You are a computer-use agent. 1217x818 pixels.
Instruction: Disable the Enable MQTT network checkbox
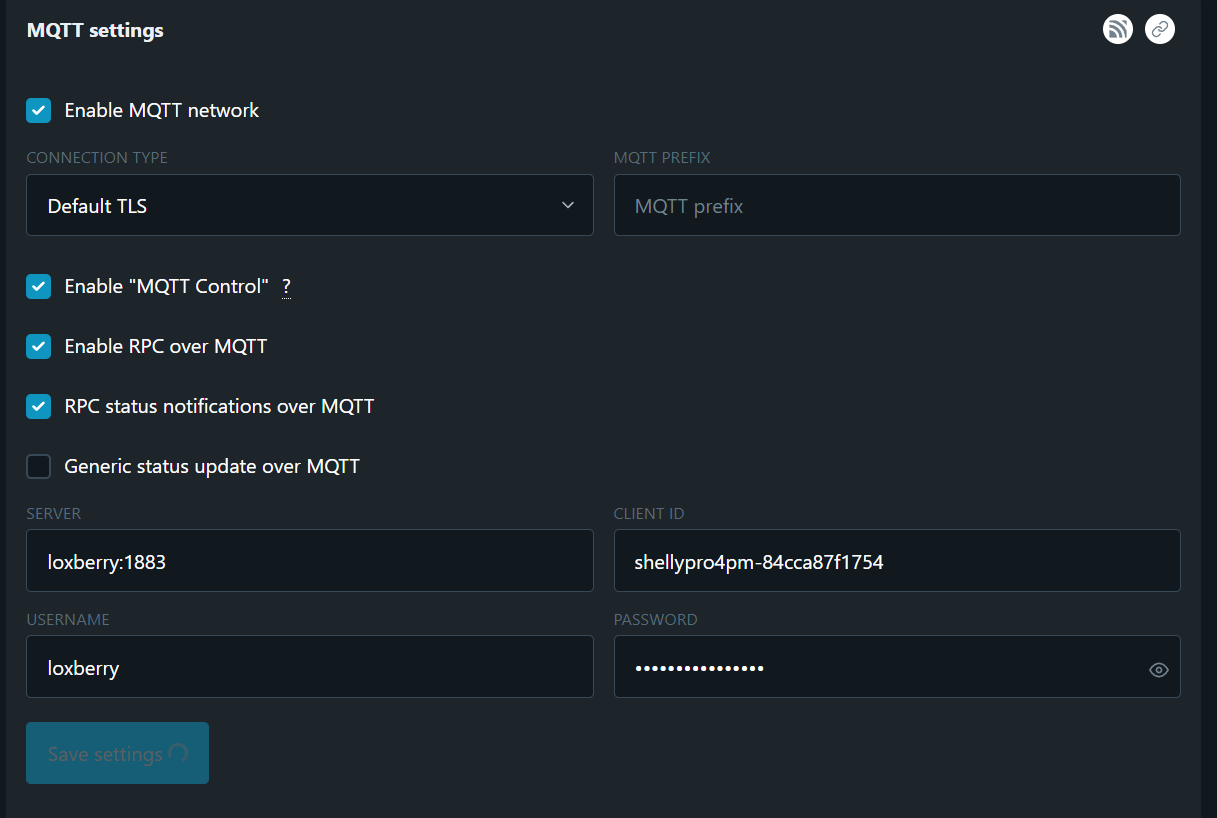click(x=39, y=110)
